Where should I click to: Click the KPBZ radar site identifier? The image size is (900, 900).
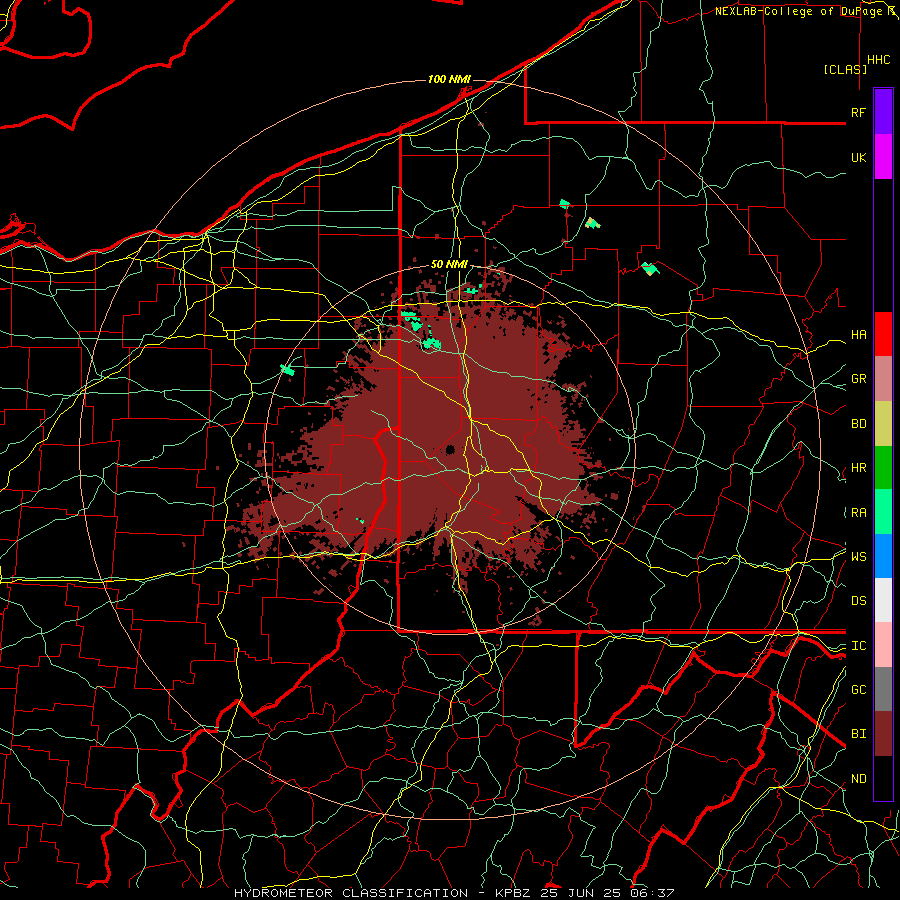pos(514,893)
